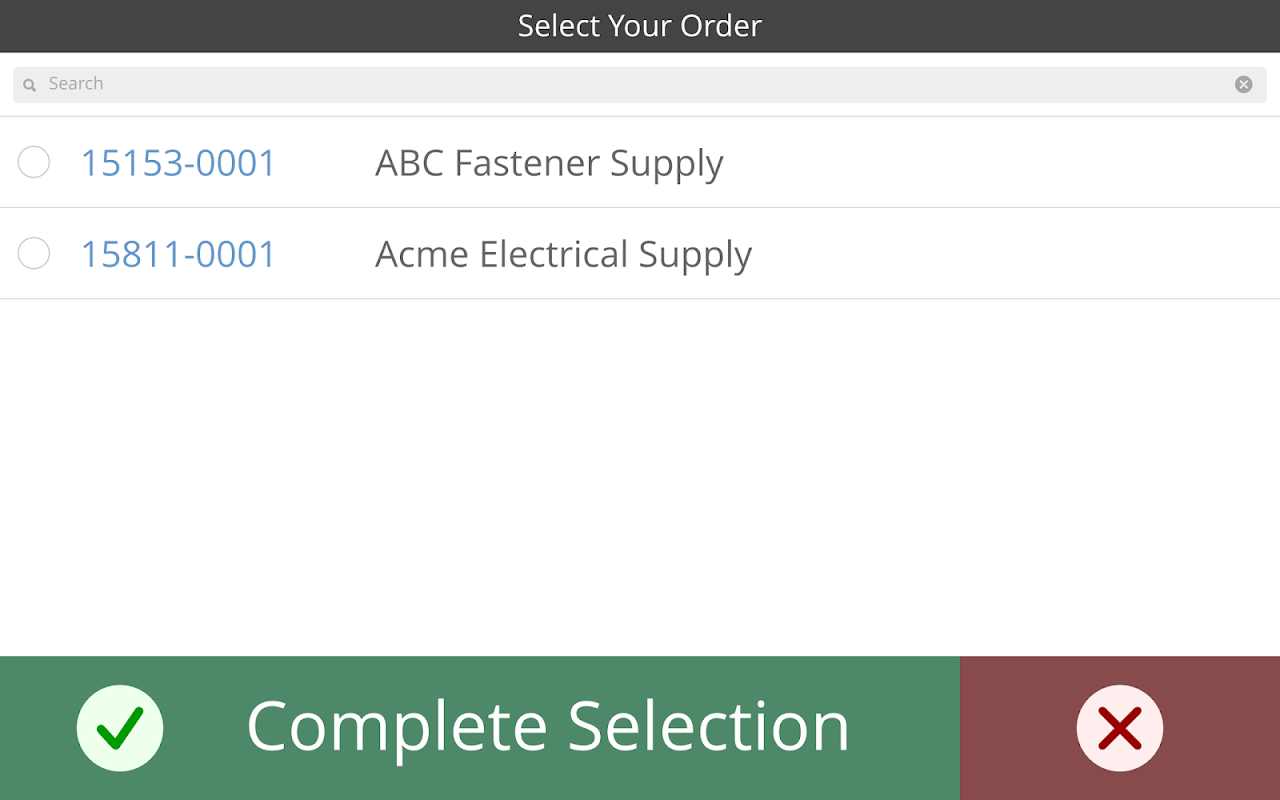Select the radio button for order 15153-0001
This screenshot has width=1280, height=800.
point(34,162)
